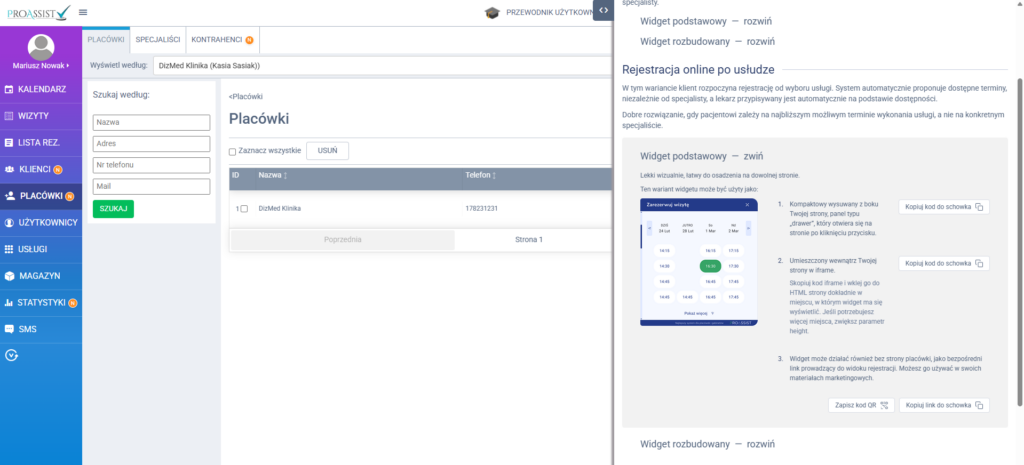Check the Zaznacz wszystkie checkbox
Image resolution: width=1024 pixels, height=465 pixels.
(x=233, y=152)
